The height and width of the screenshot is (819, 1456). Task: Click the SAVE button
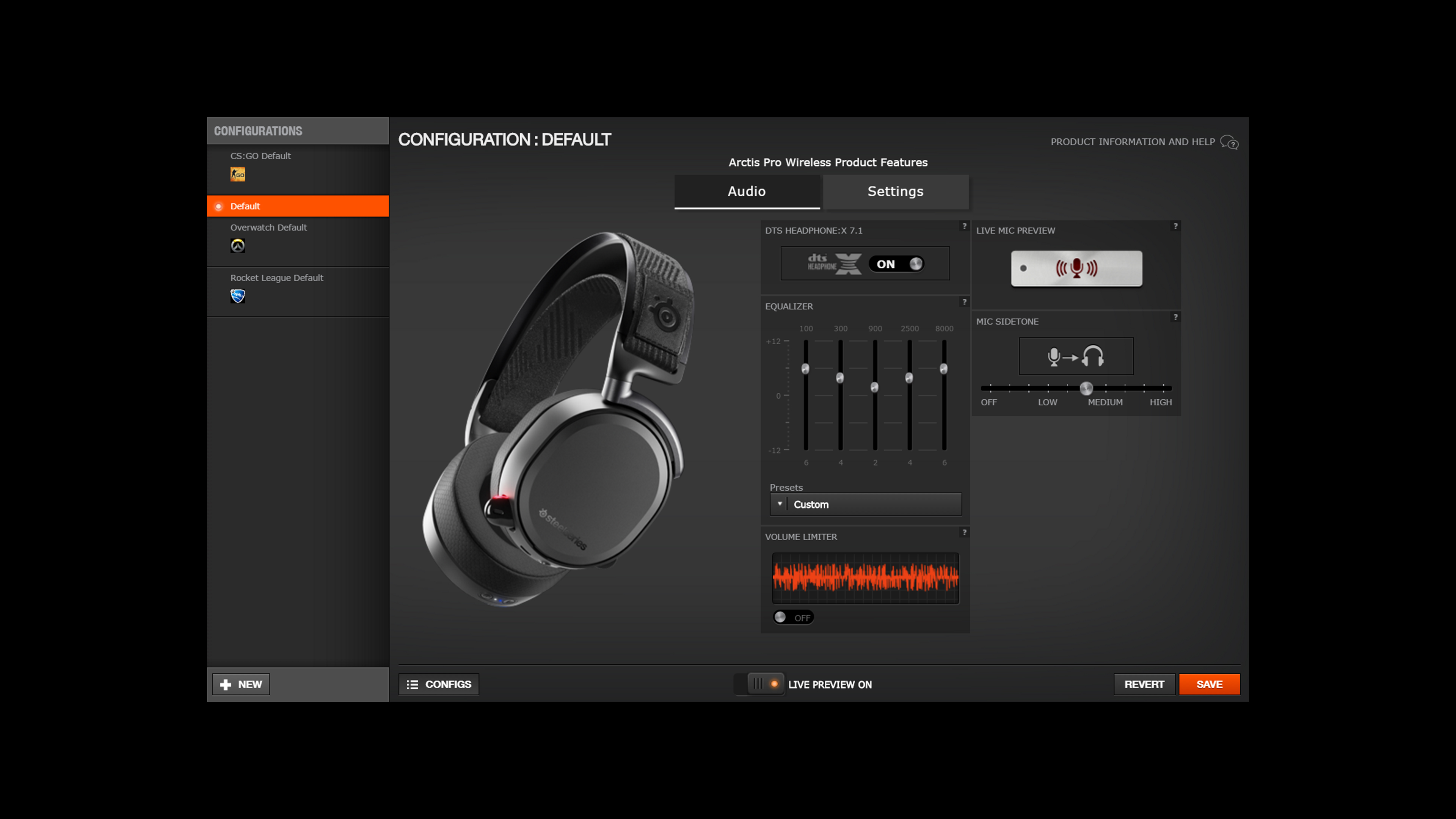coord(1209,684)
